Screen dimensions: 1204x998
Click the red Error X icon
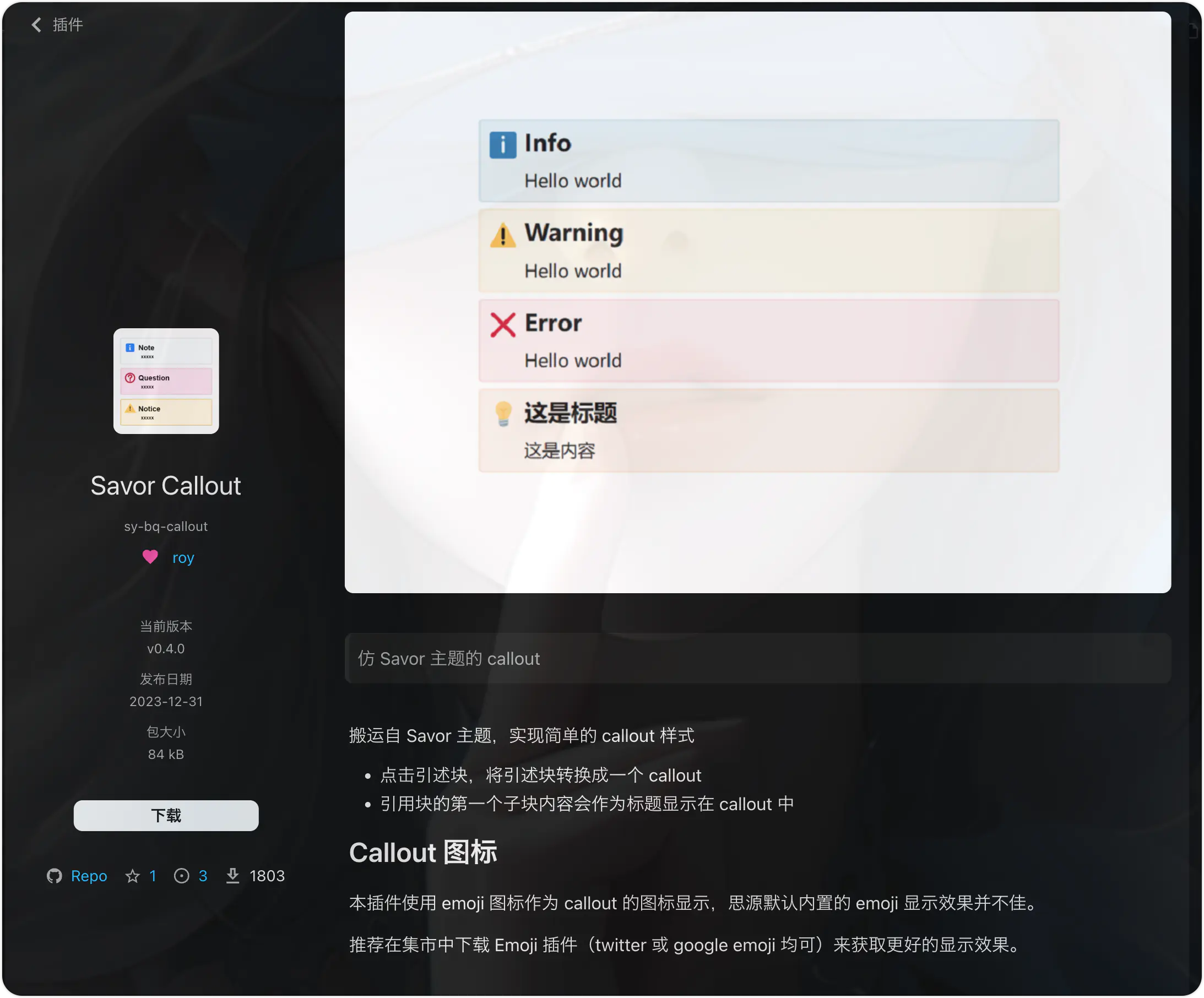click(x=503, y=324)
